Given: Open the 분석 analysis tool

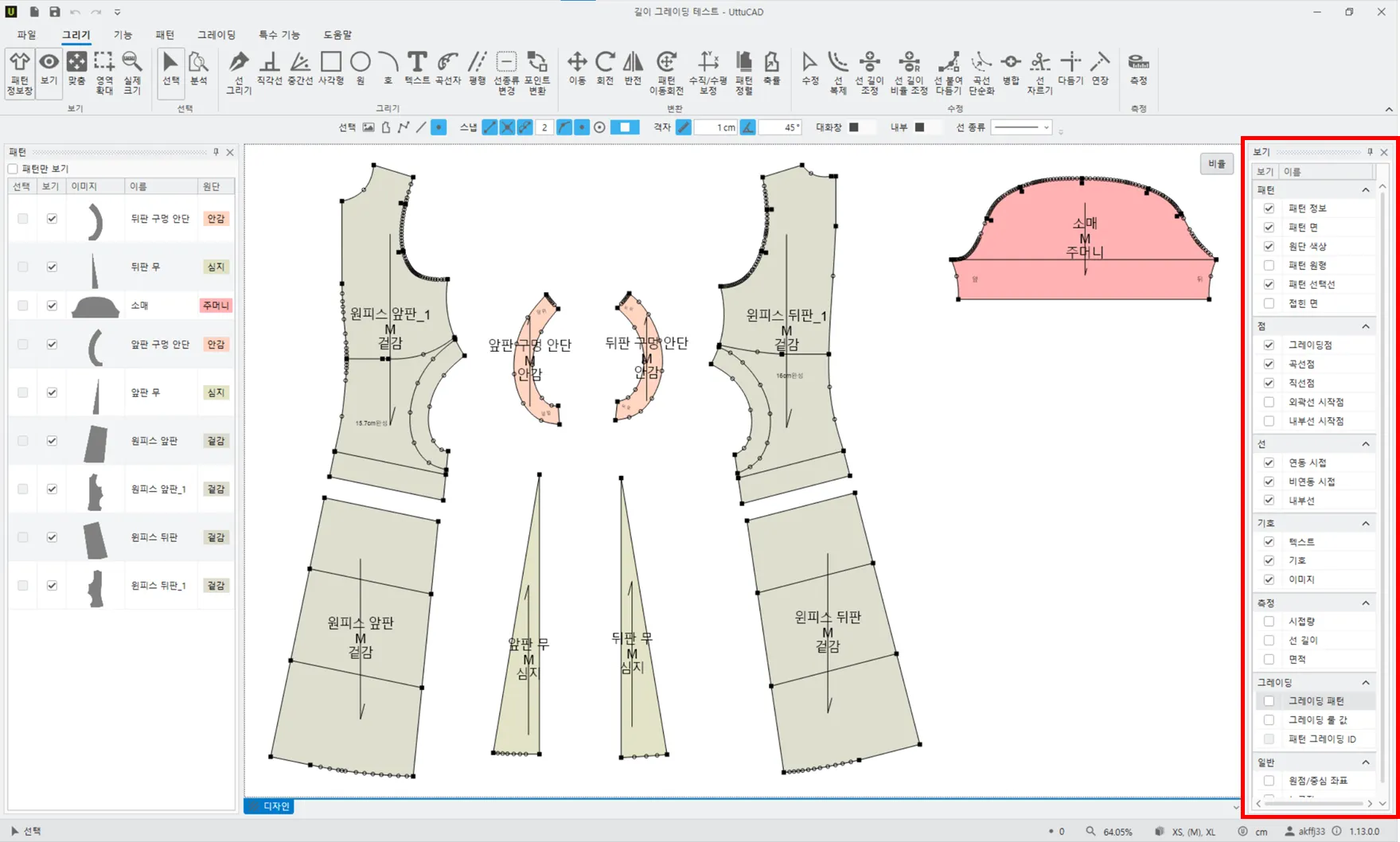Looking at the screenshot, I should click(198, 69).
